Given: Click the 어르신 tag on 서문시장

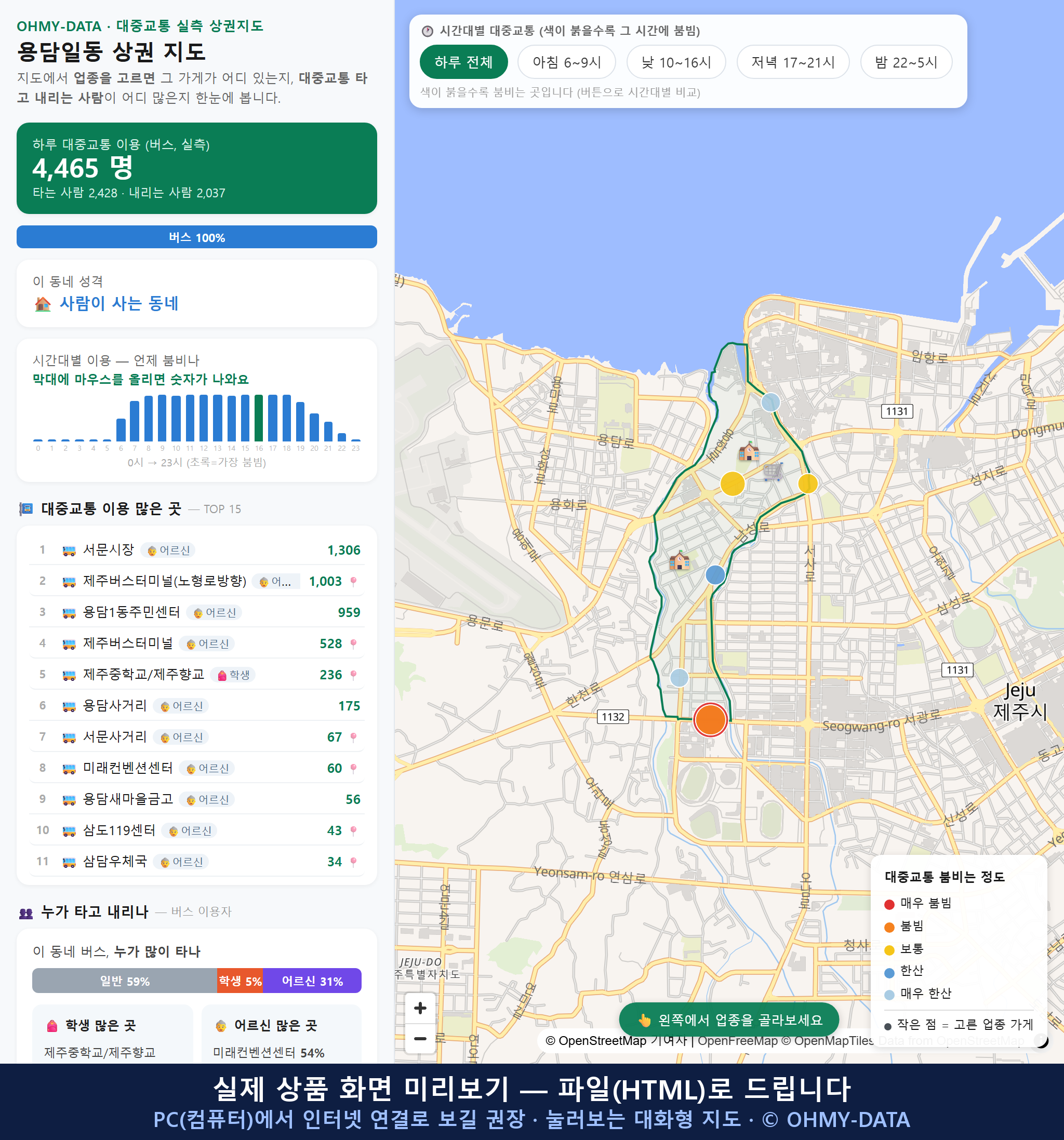Looking at the screenshot, I should point(168,551).
